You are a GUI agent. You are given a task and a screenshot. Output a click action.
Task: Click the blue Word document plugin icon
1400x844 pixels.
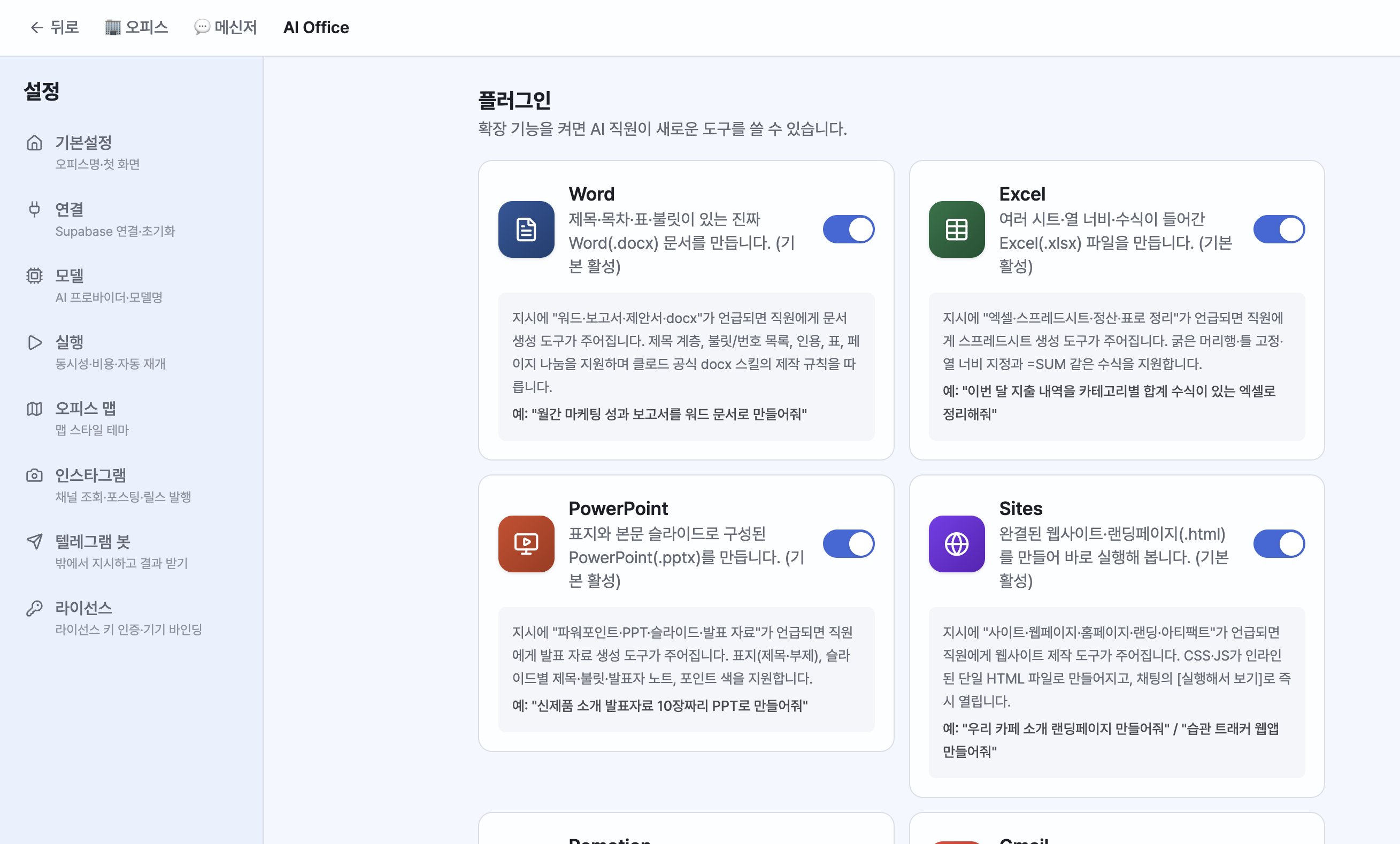click(526, 229)
